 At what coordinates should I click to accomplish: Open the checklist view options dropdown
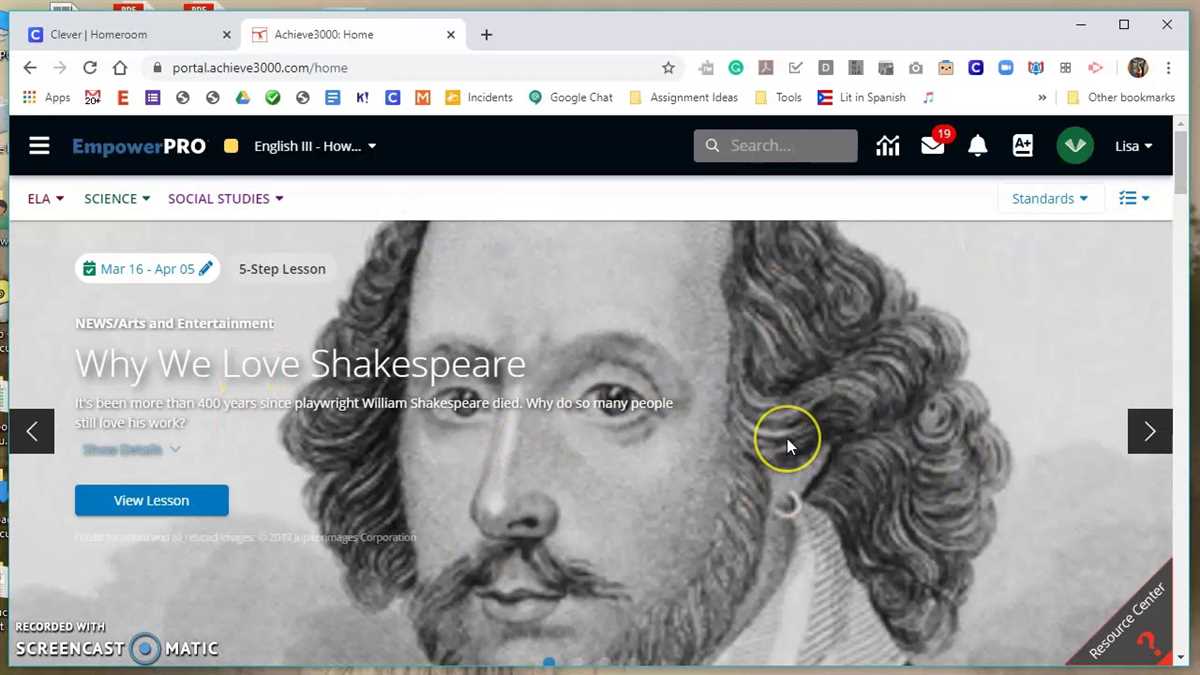[x=1134, y=198]
